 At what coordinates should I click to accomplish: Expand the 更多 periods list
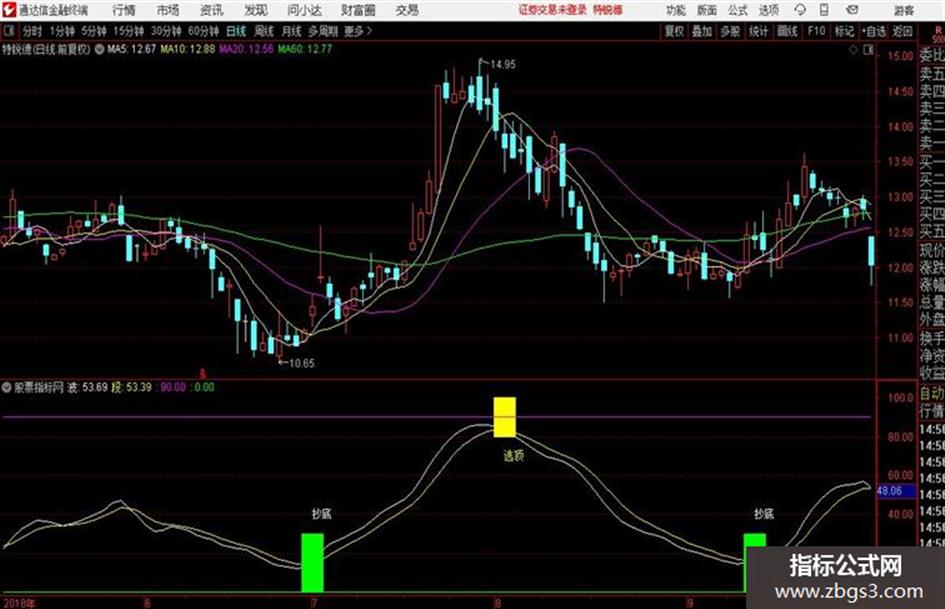pyautogui.click(x=358, y=31)
